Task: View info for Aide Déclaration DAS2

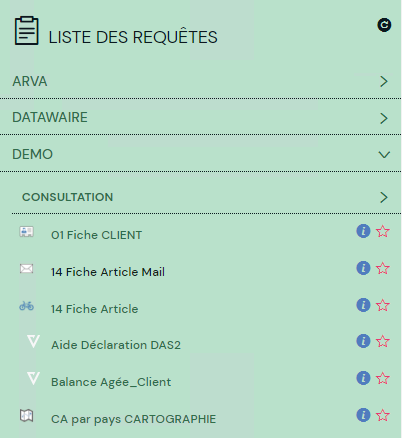Action: click(363, 341)
